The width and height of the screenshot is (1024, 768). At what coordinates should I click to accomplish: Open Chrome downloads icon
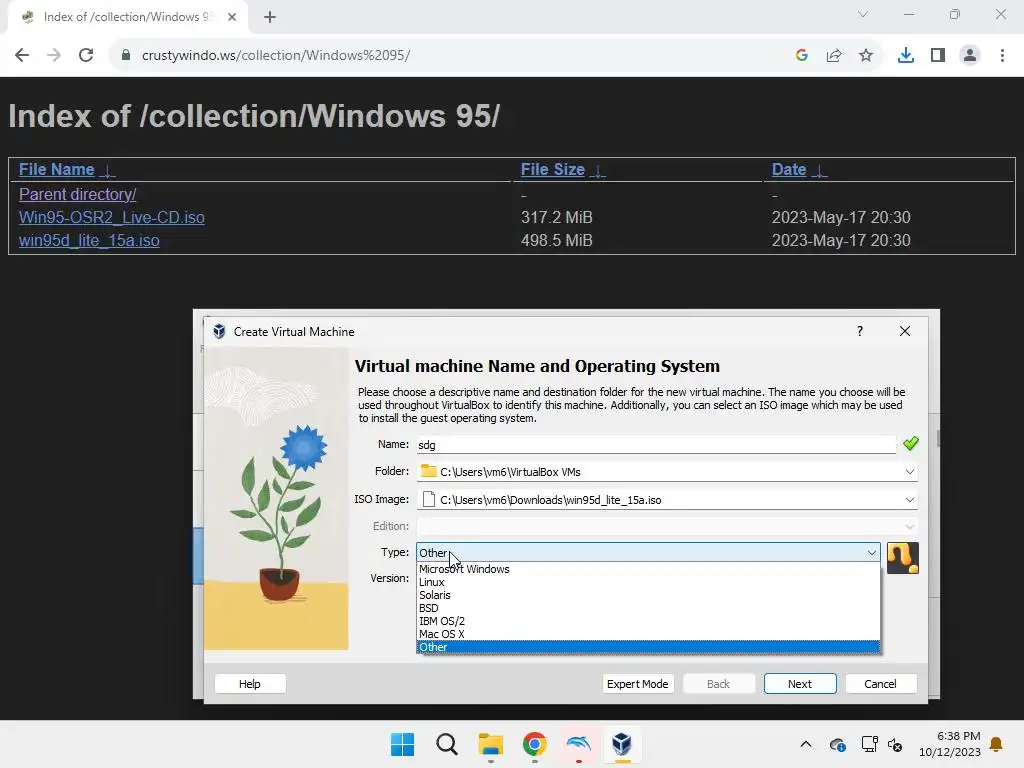pos(906,56)
